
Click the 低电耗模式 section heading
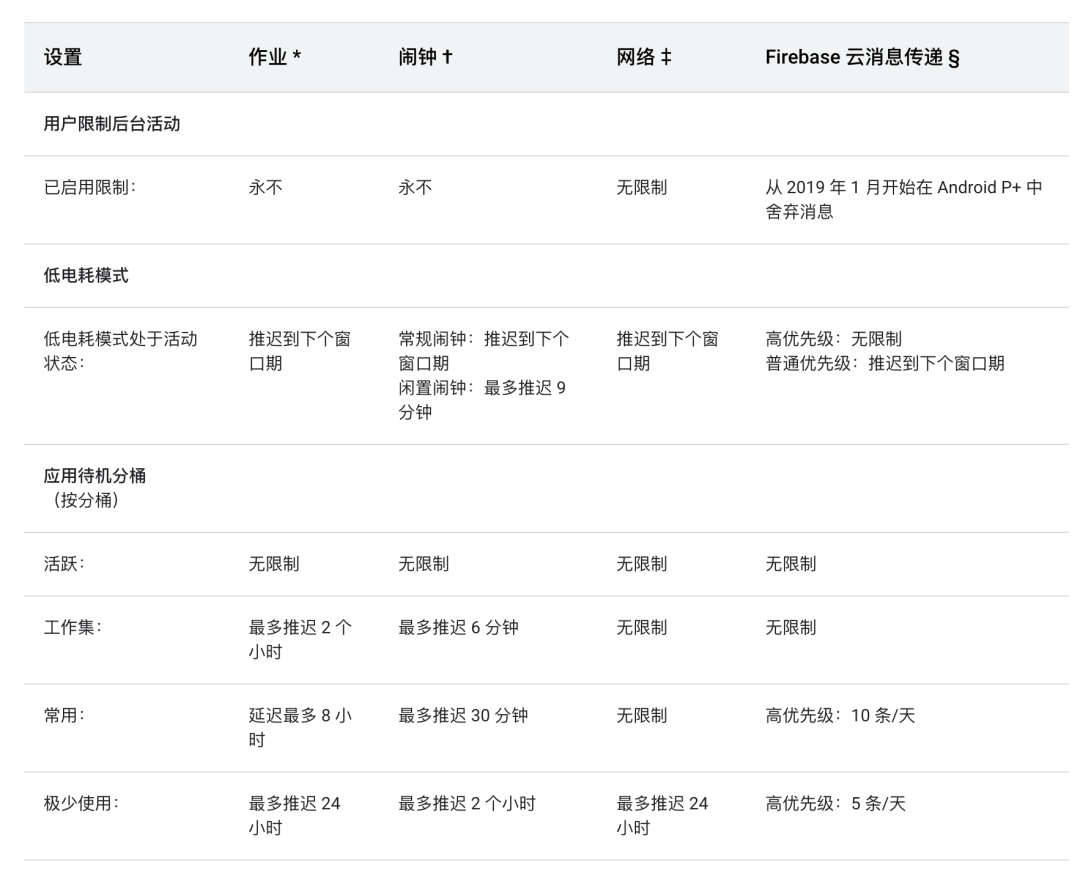[86, 276]
